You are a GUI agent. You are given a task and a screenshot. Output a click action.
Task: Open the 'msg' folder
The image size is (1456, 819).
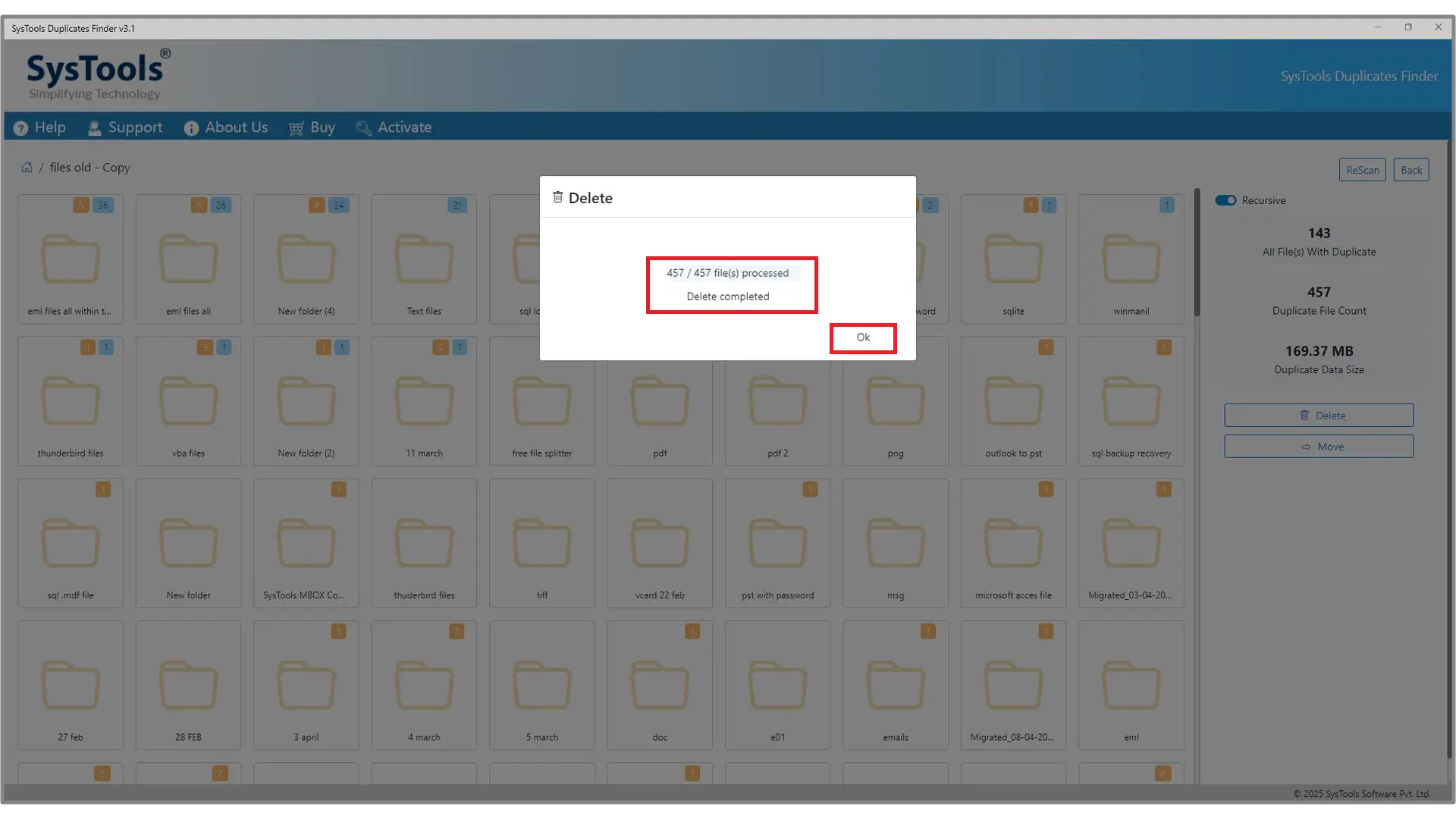(x=896, y=543)
